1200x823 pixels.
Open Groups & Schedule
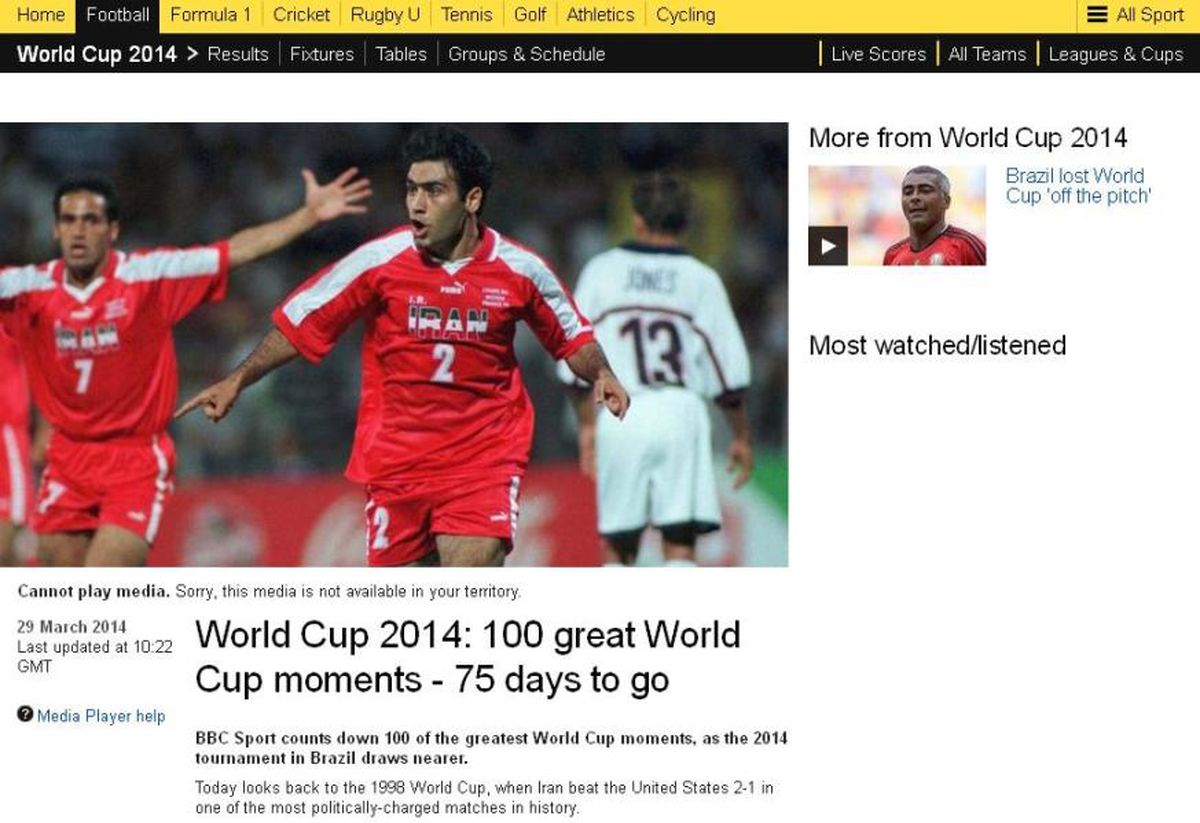[x=526, y=54]
